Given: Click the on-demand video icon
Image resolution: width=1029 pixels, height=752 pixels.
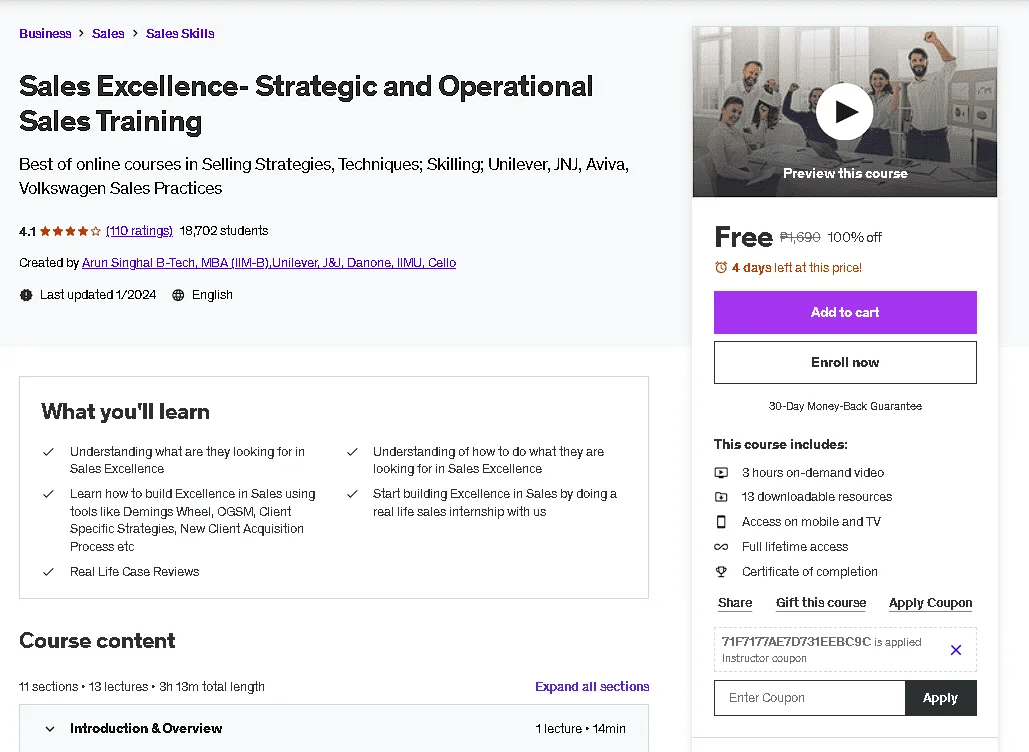Looking at the screenshot, I should 721,472.
